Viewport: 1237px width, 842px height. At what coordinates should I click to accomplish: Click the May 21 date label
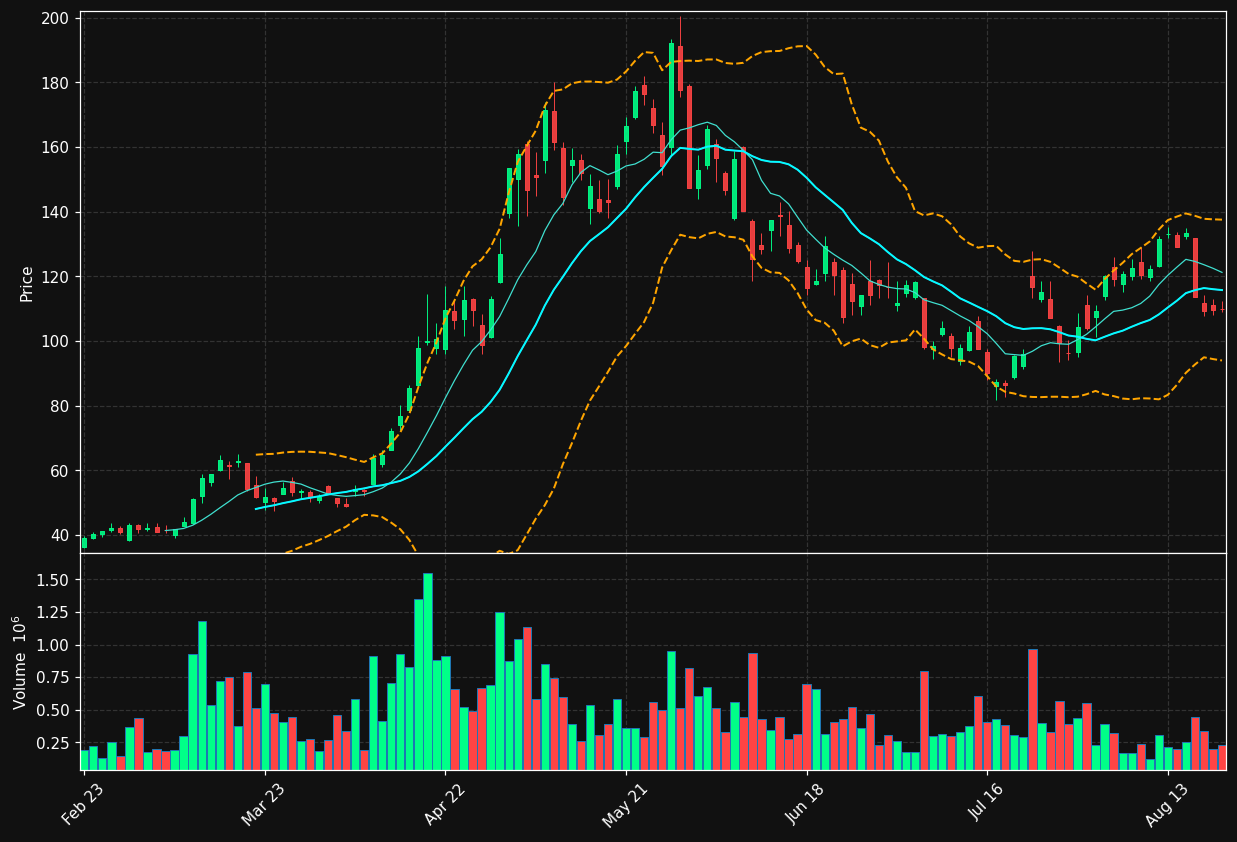click(x=624, y=804)
